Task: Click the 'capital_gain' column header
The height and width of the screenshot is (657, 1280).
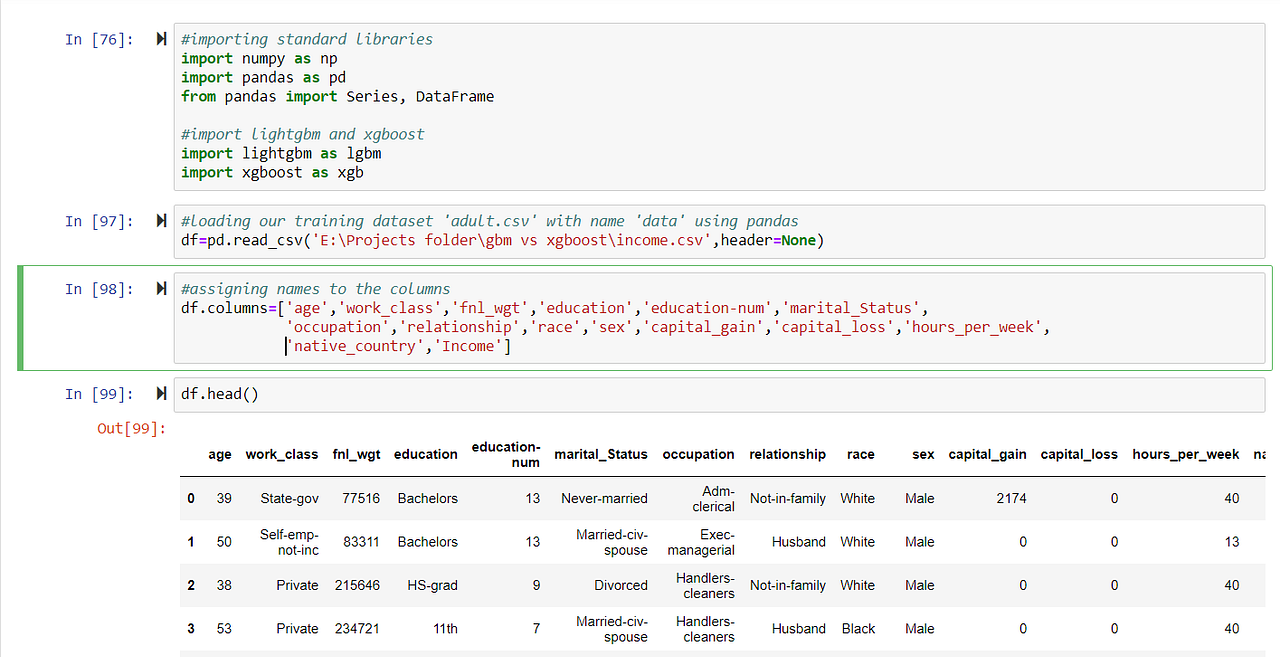Action: click(x=987, y=454)
